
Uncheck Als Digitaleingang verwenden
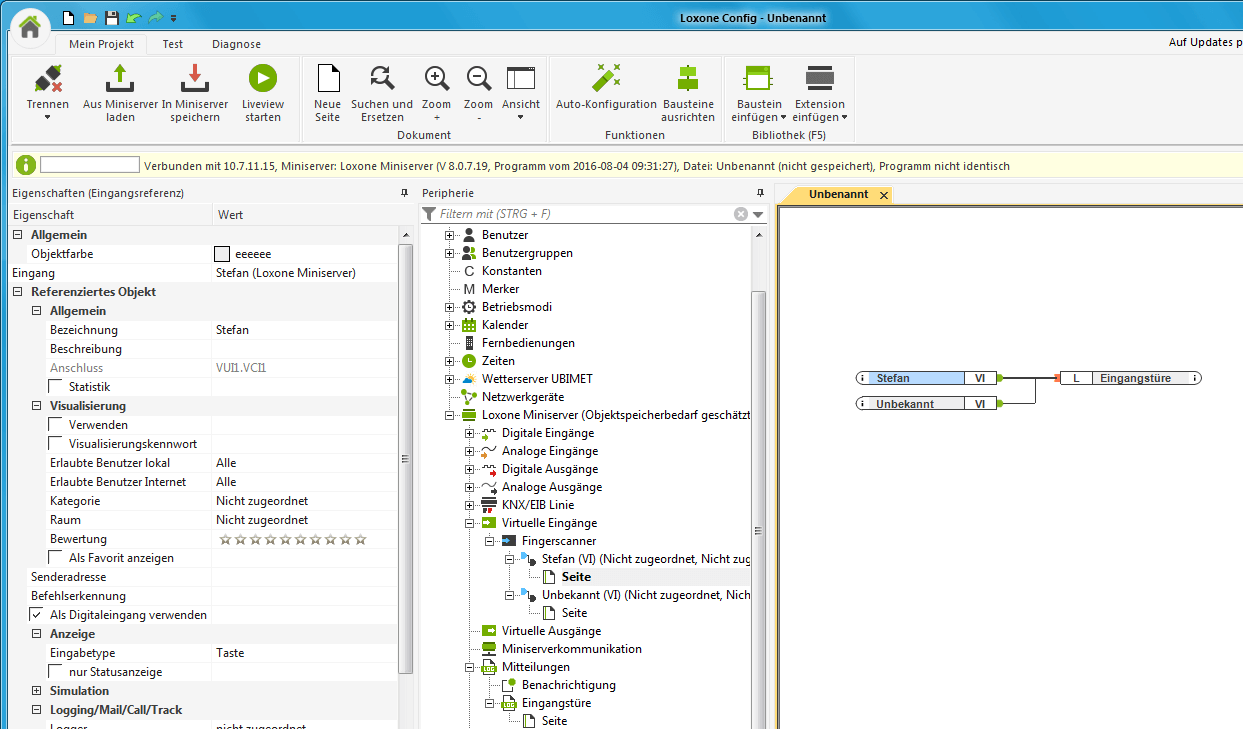coord(38,615)
